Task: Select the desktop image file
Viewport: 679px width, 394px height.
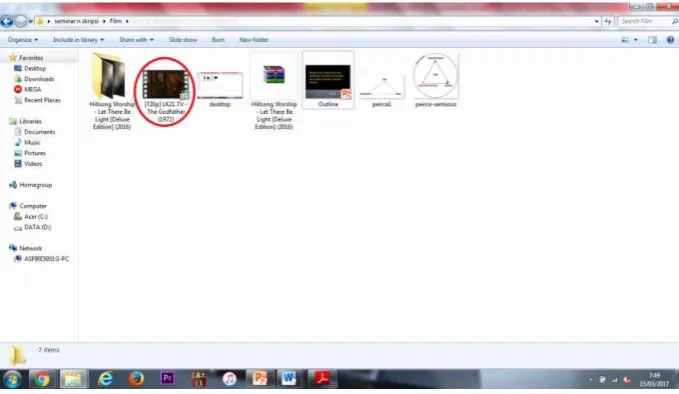Action: pos(220,90)
